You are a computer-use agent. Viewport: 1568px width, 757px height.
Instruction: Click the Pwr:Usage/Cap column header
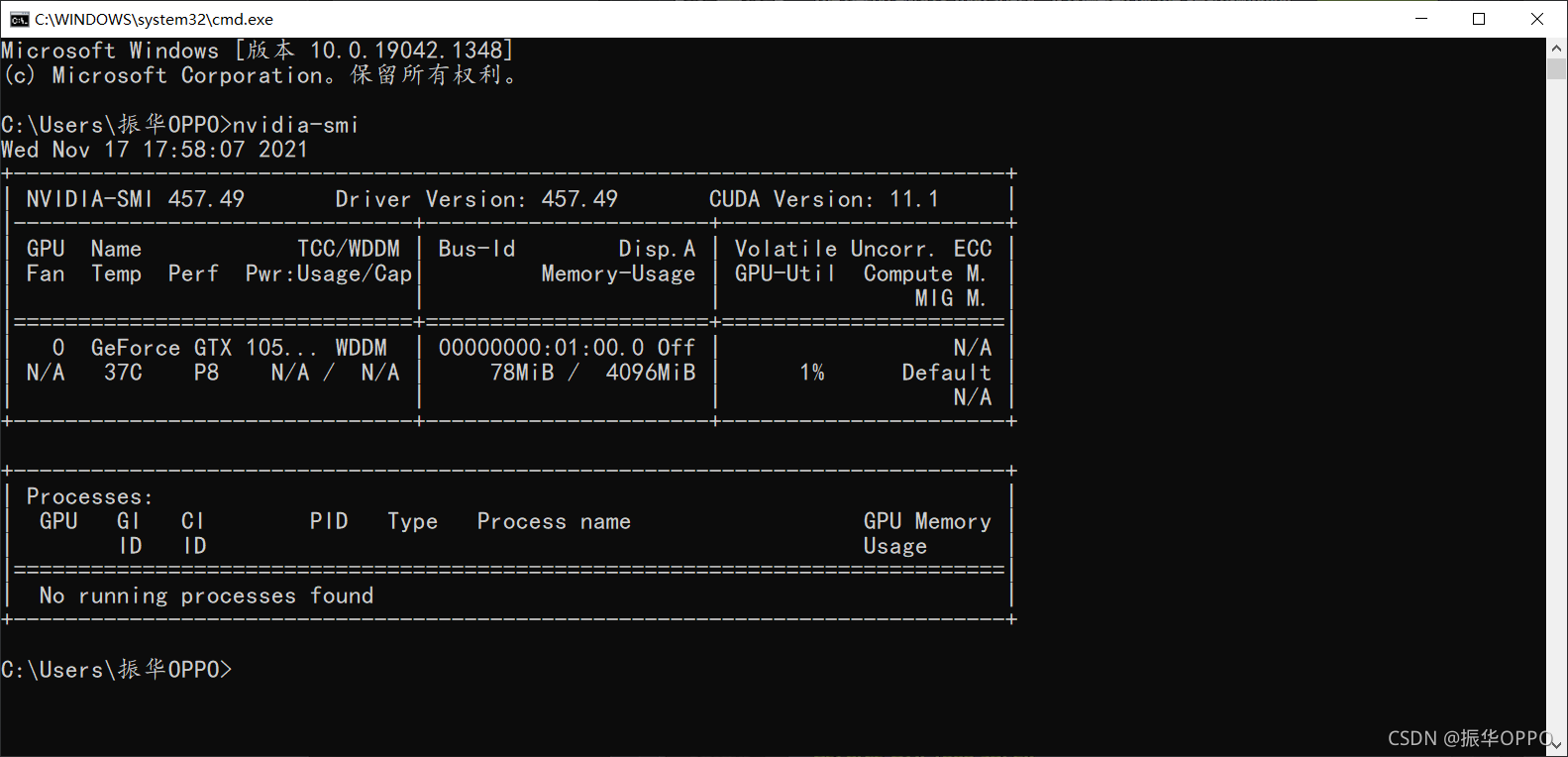point(329,273)
